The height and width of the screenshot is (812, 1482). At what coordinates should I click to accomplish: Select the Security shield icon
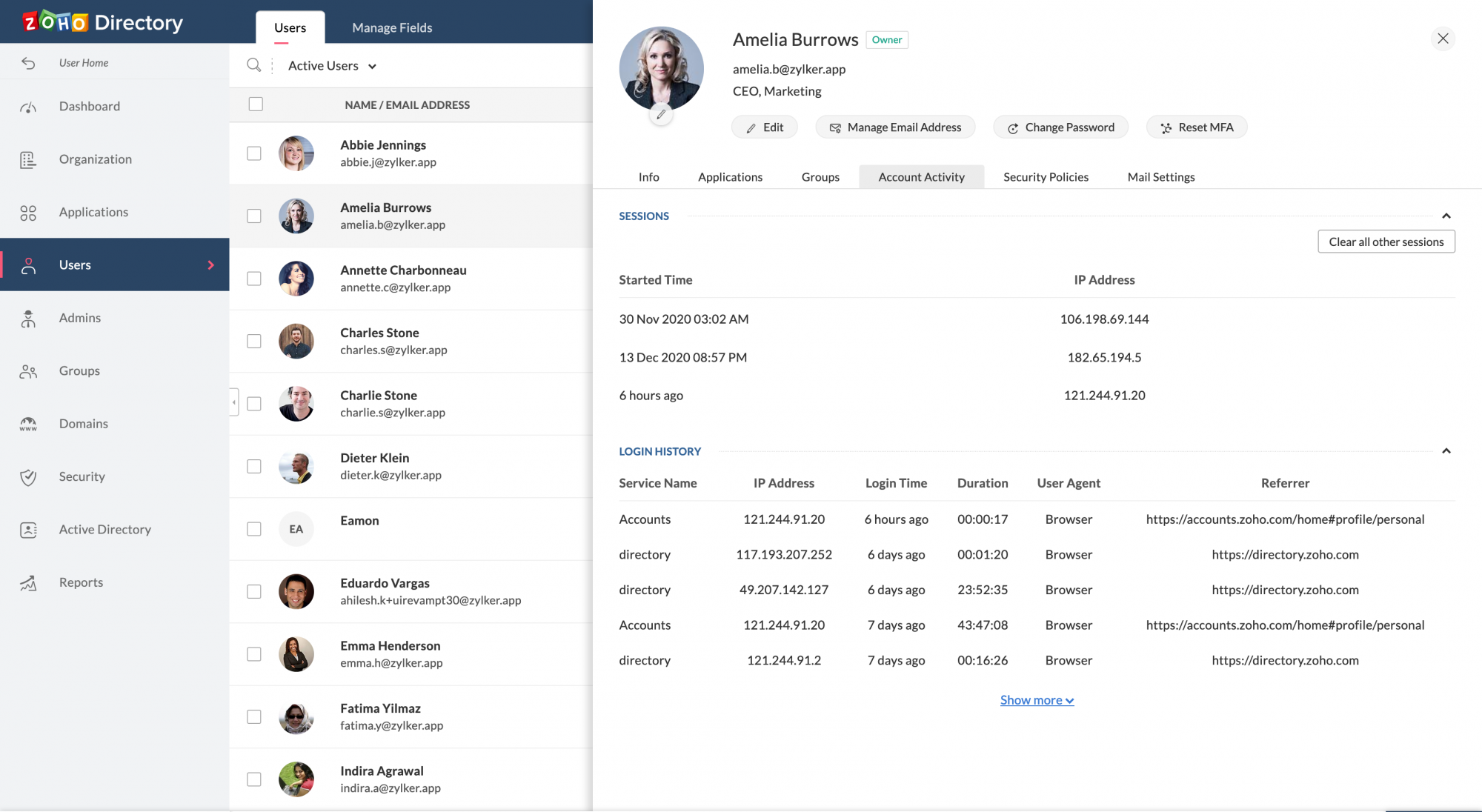28,477
